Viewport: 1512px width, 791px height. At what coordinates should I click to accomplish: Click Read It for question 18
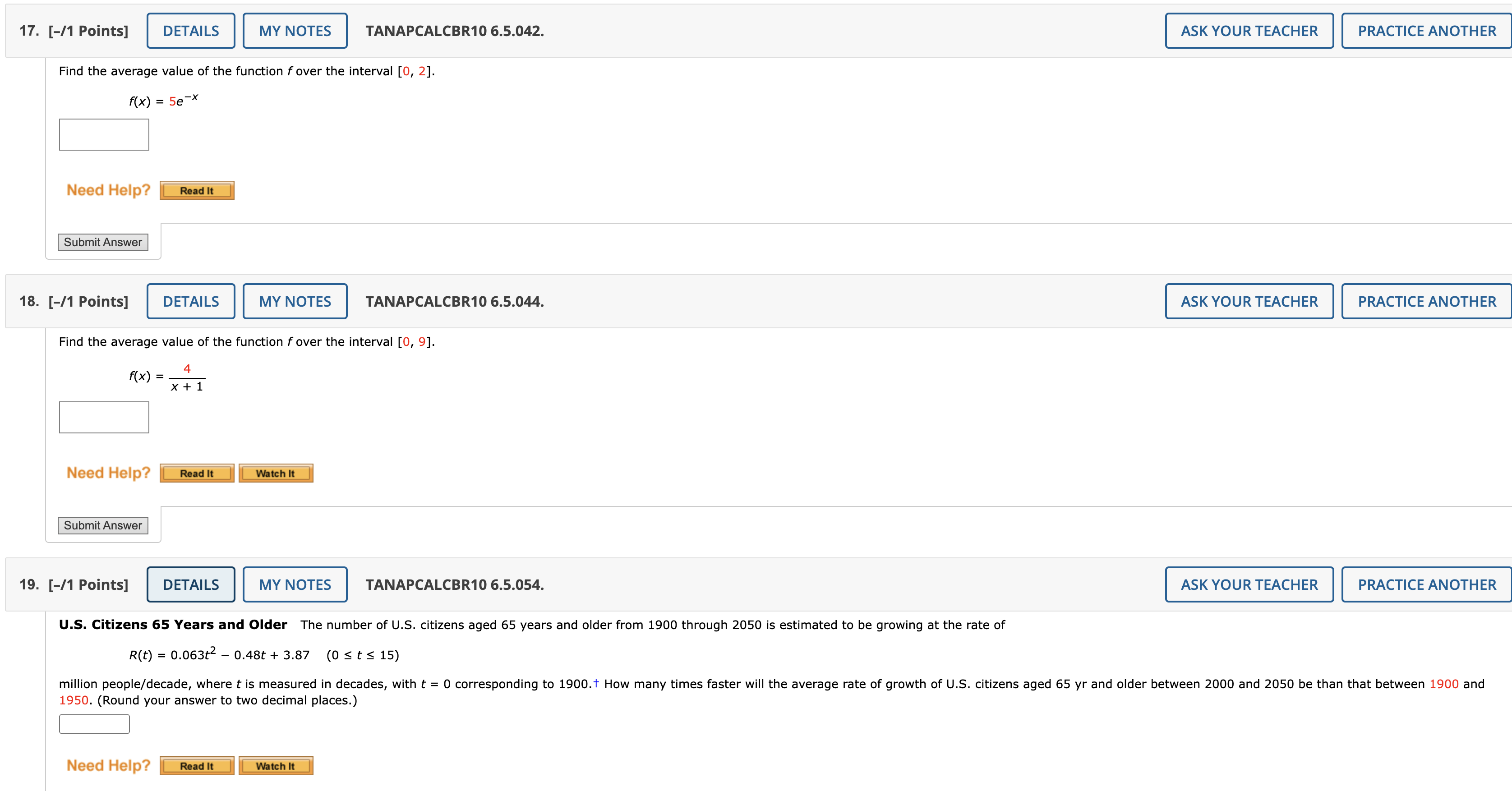(x=197, y=473)
